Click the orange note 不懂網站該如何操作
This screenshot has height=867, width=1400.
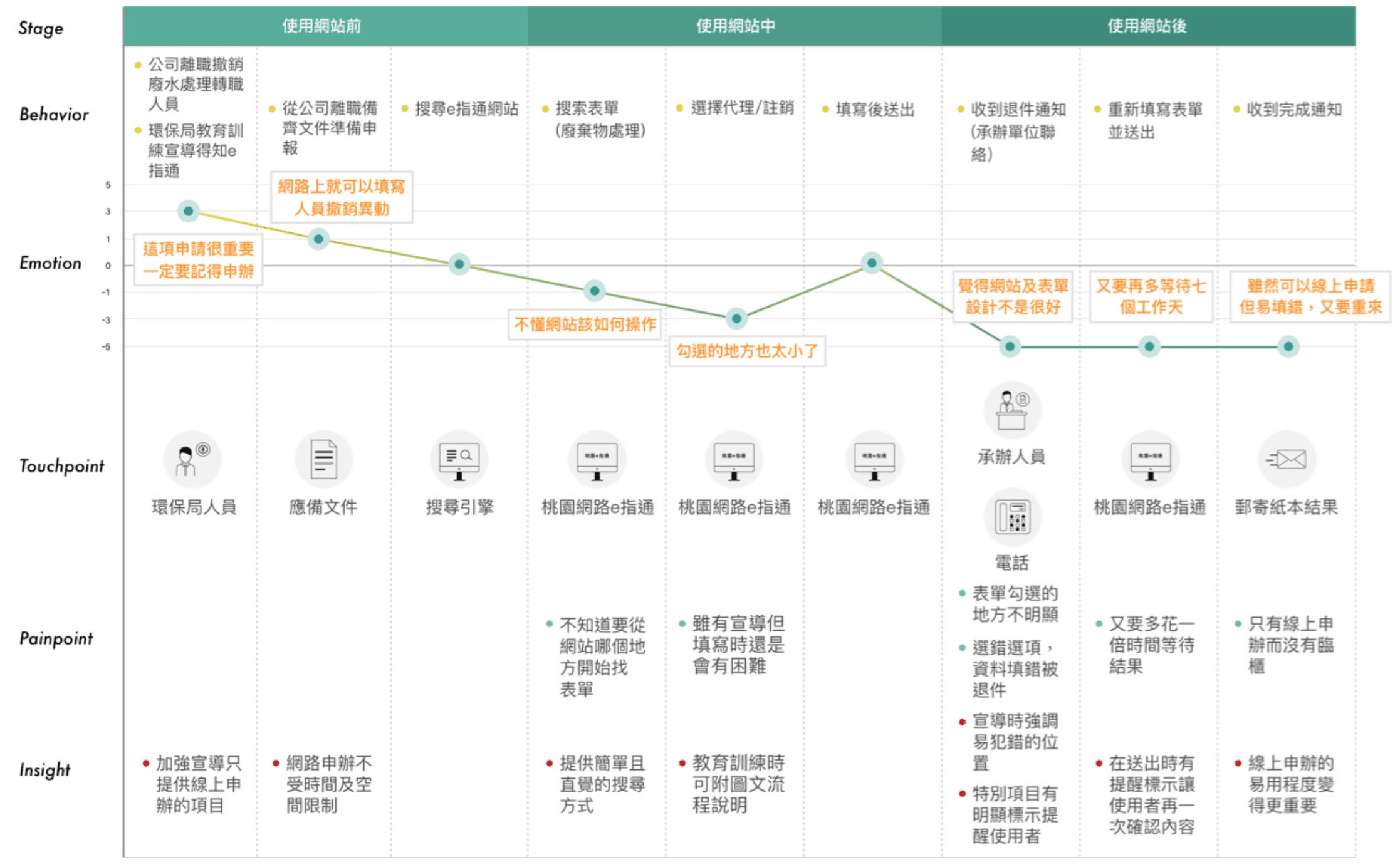(584, 324)
